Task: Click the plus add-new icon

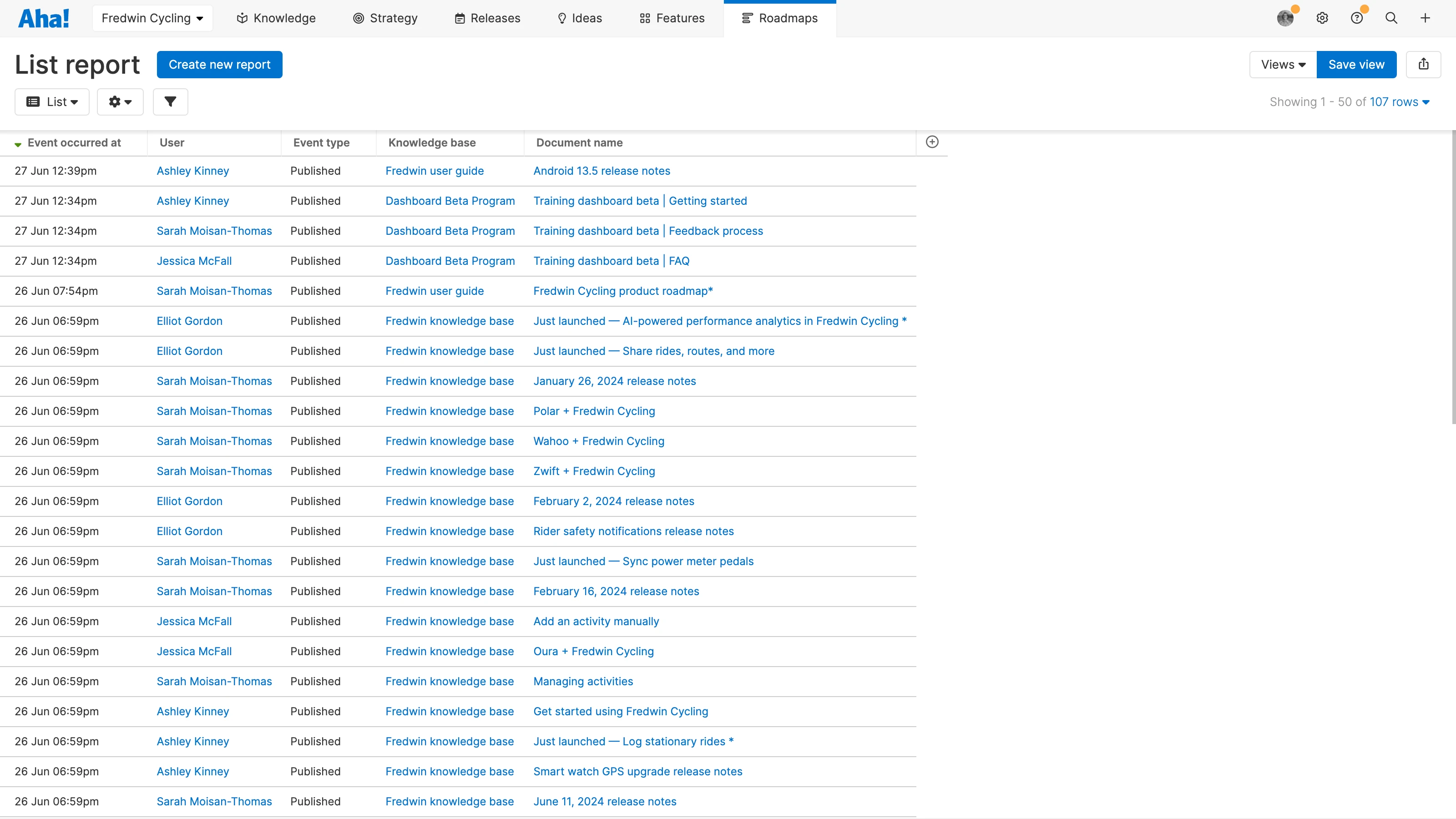Action: tap(1425, 18)
